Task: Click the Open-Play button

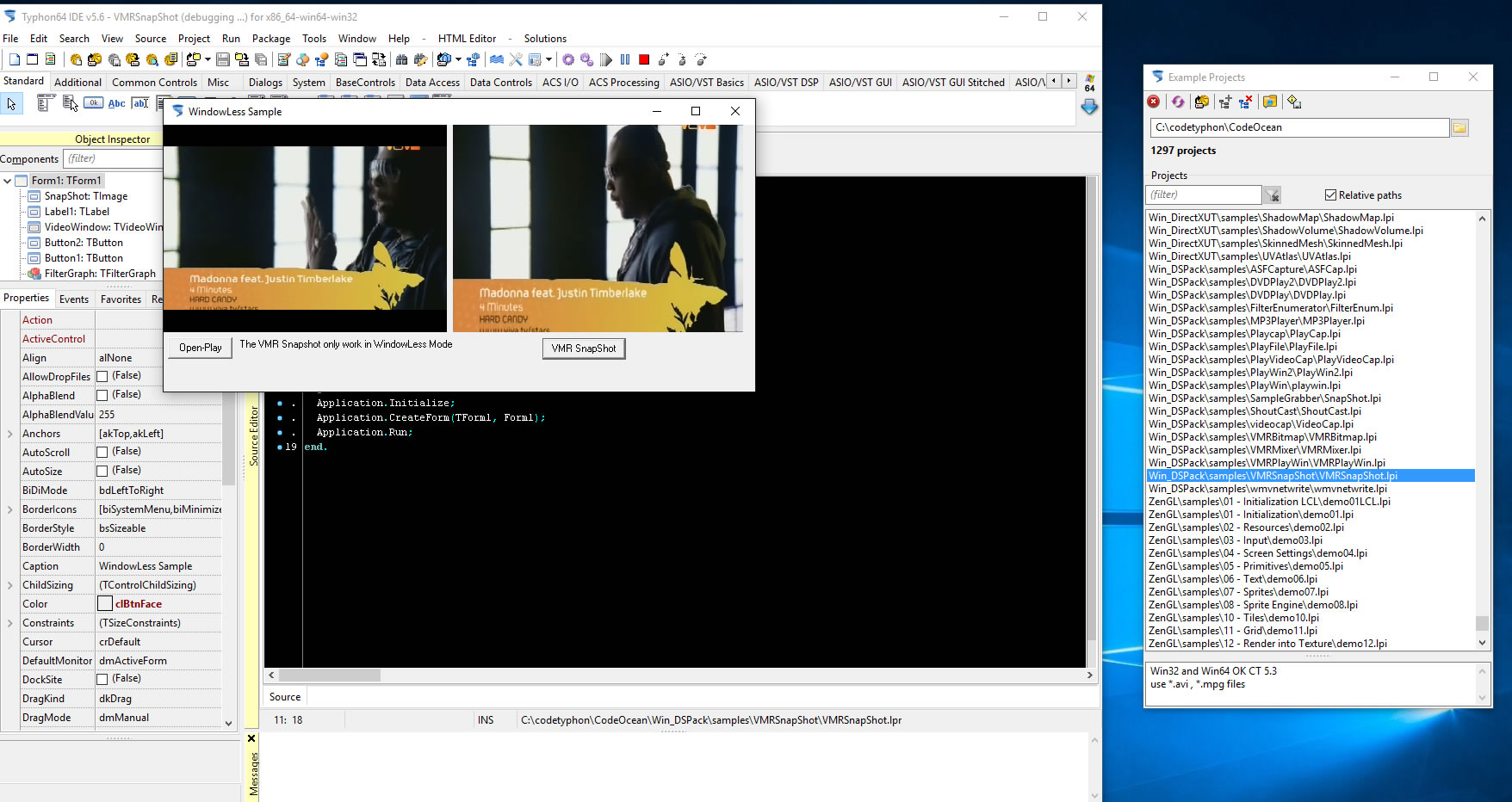Action: coord(200,348)
